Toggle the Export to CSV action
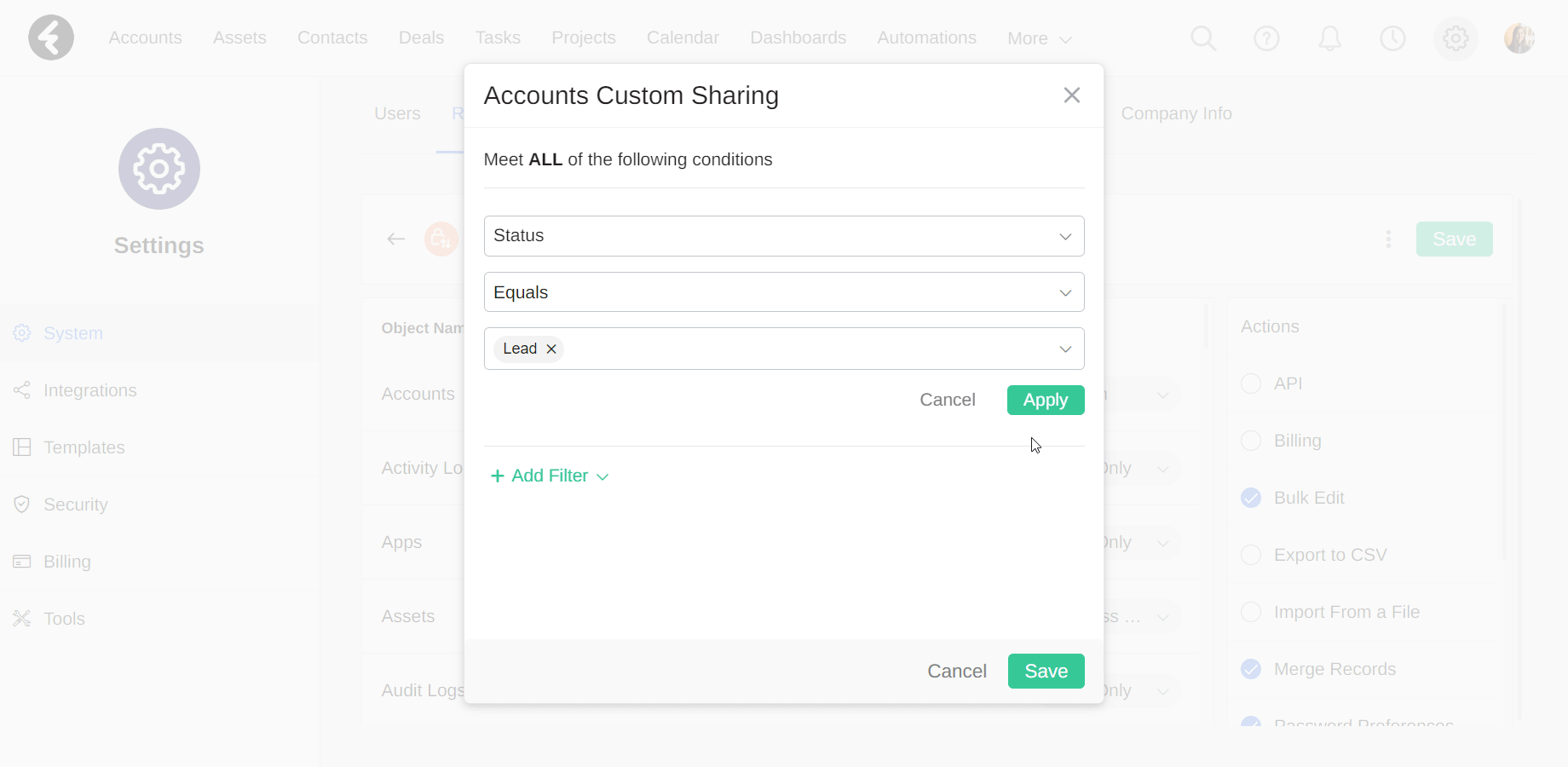This screenshot has width=1568, height=767. 1251,555
